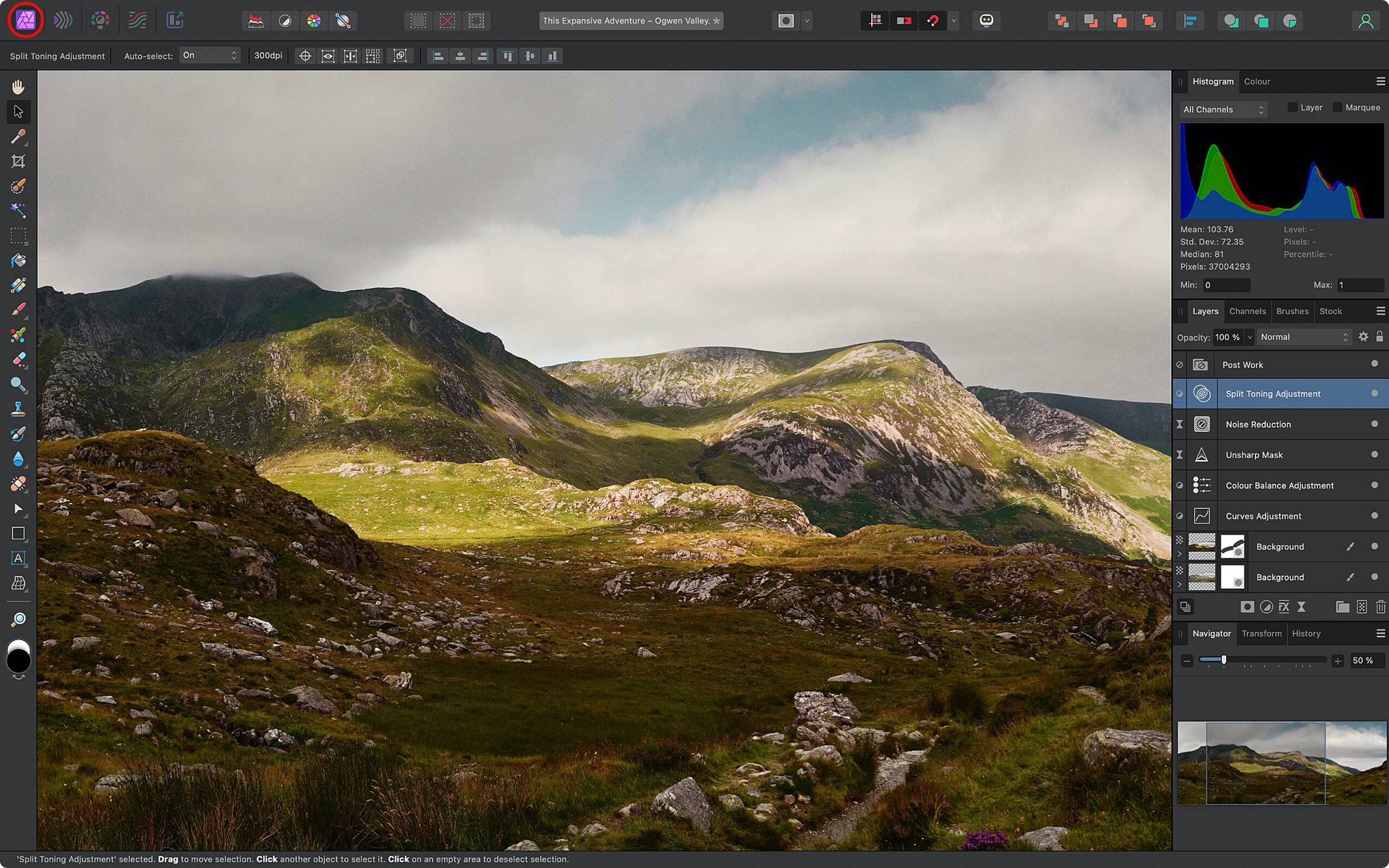
Task: Enable the Marquee histogram checkbox
Action: 1337,108
